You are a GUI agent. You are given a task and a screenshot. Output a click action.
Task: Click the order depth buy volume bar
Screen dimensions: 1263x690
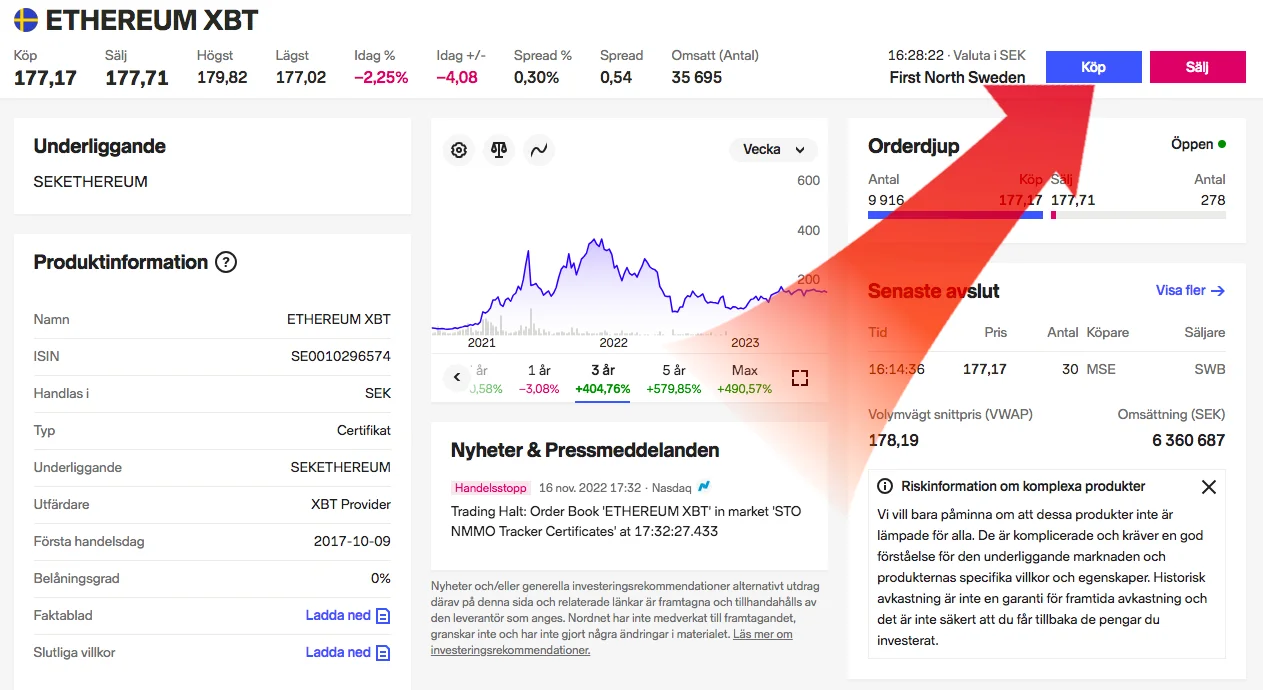pyautogui.click(x=955, y=215)
